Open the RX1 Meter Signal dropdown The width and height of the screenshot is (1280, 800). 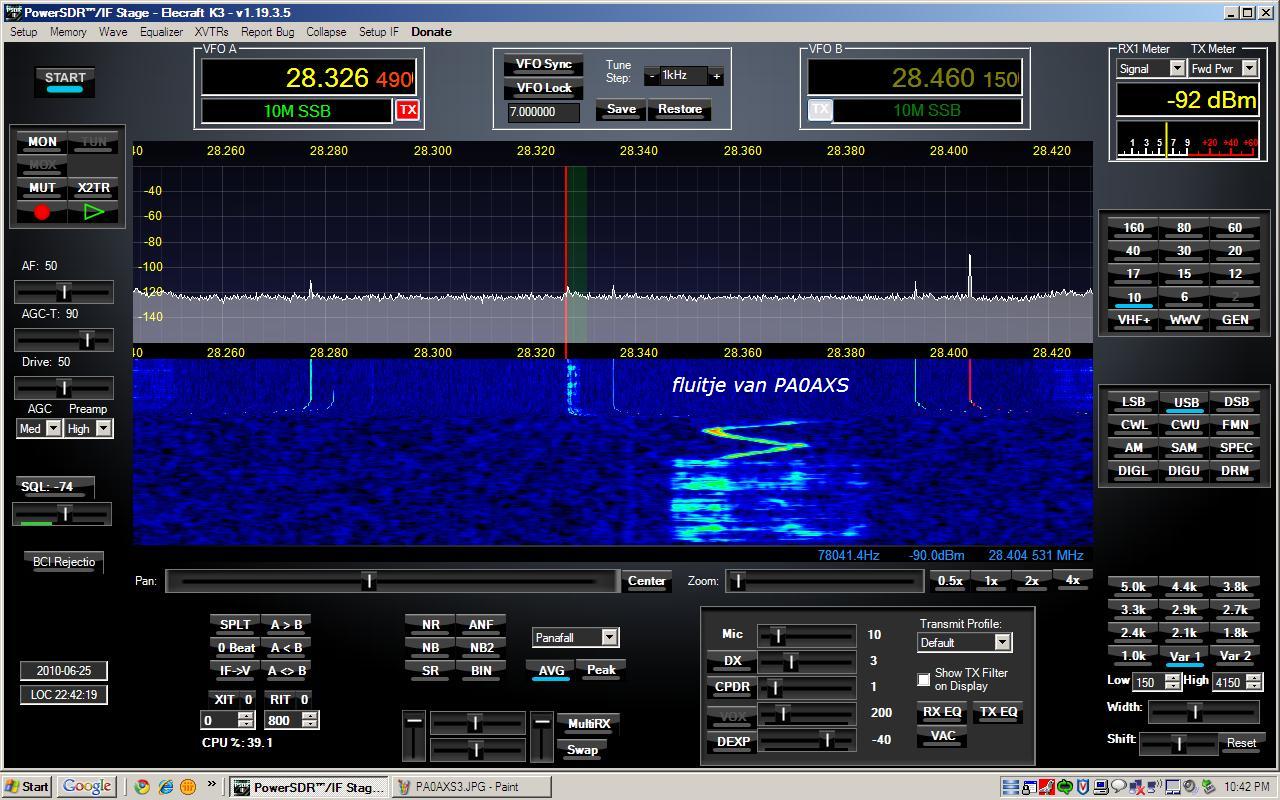[1177, 69]
